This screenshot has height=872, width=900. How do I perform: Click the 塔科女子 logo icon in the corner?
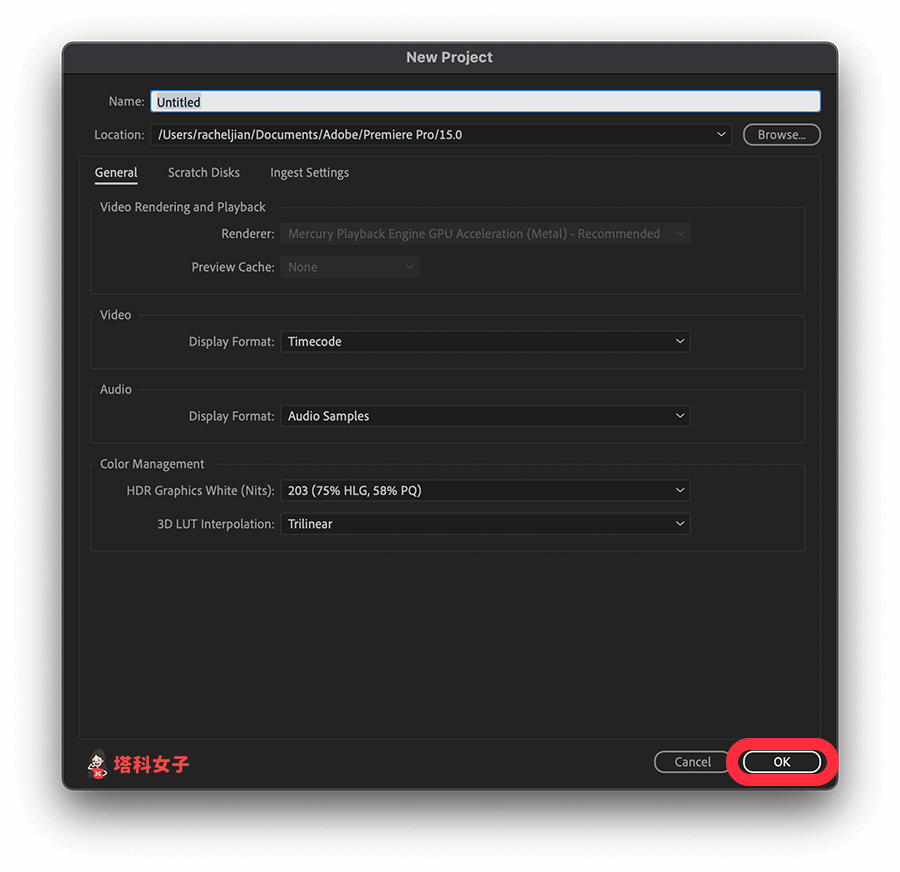[x=96, y=764]
